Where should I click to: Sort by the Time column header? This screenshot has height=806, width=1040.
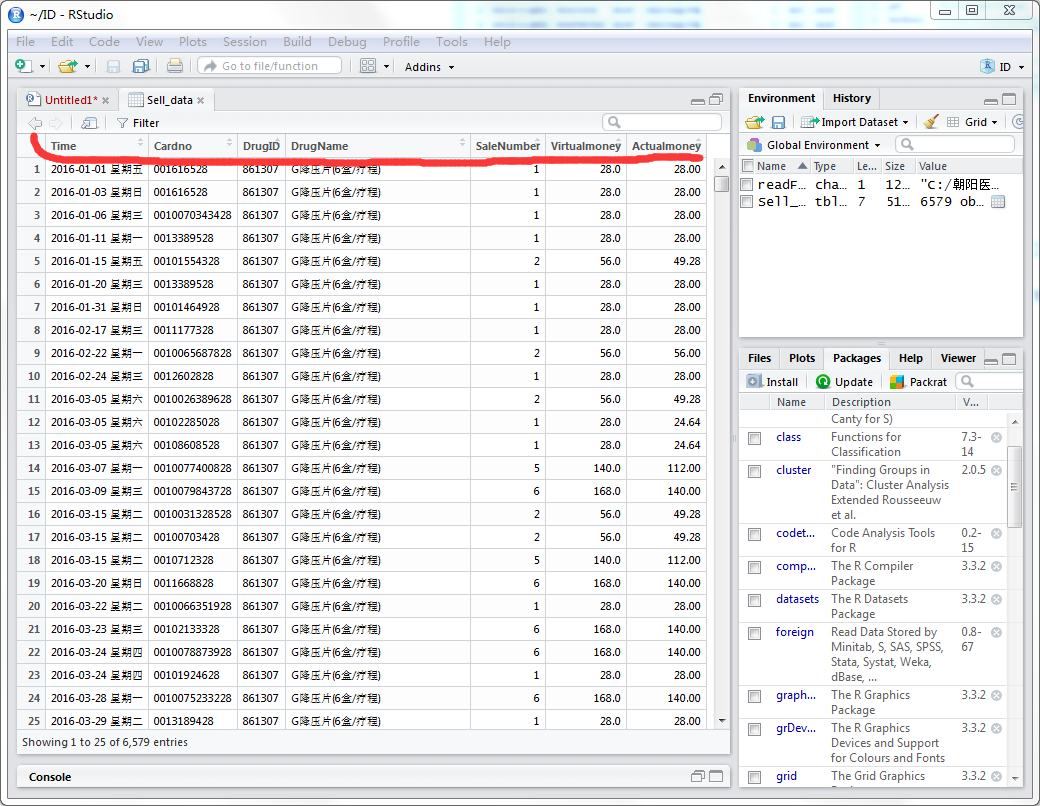pyautogui.click(x=97, y=146)
